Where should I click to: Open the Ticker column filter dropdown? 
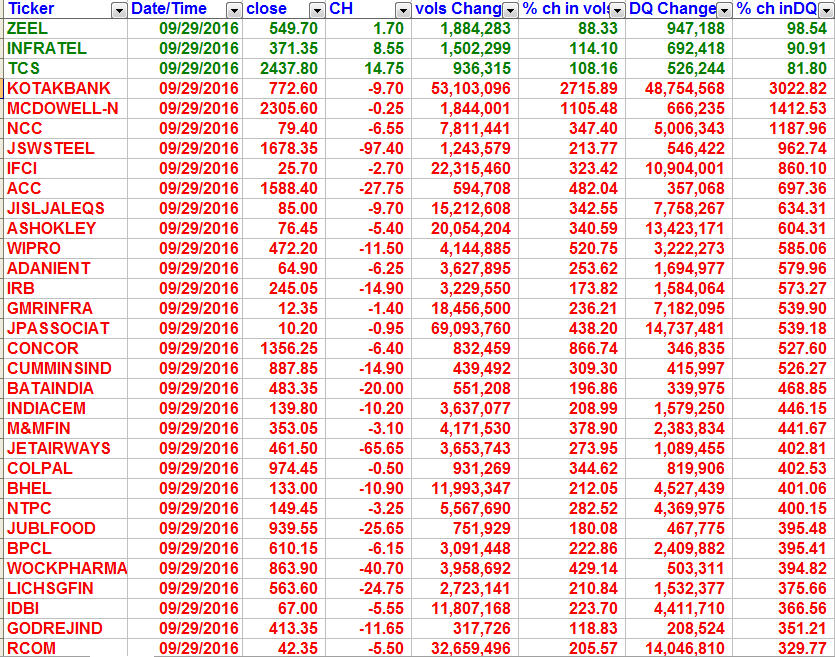pos(118,9)
